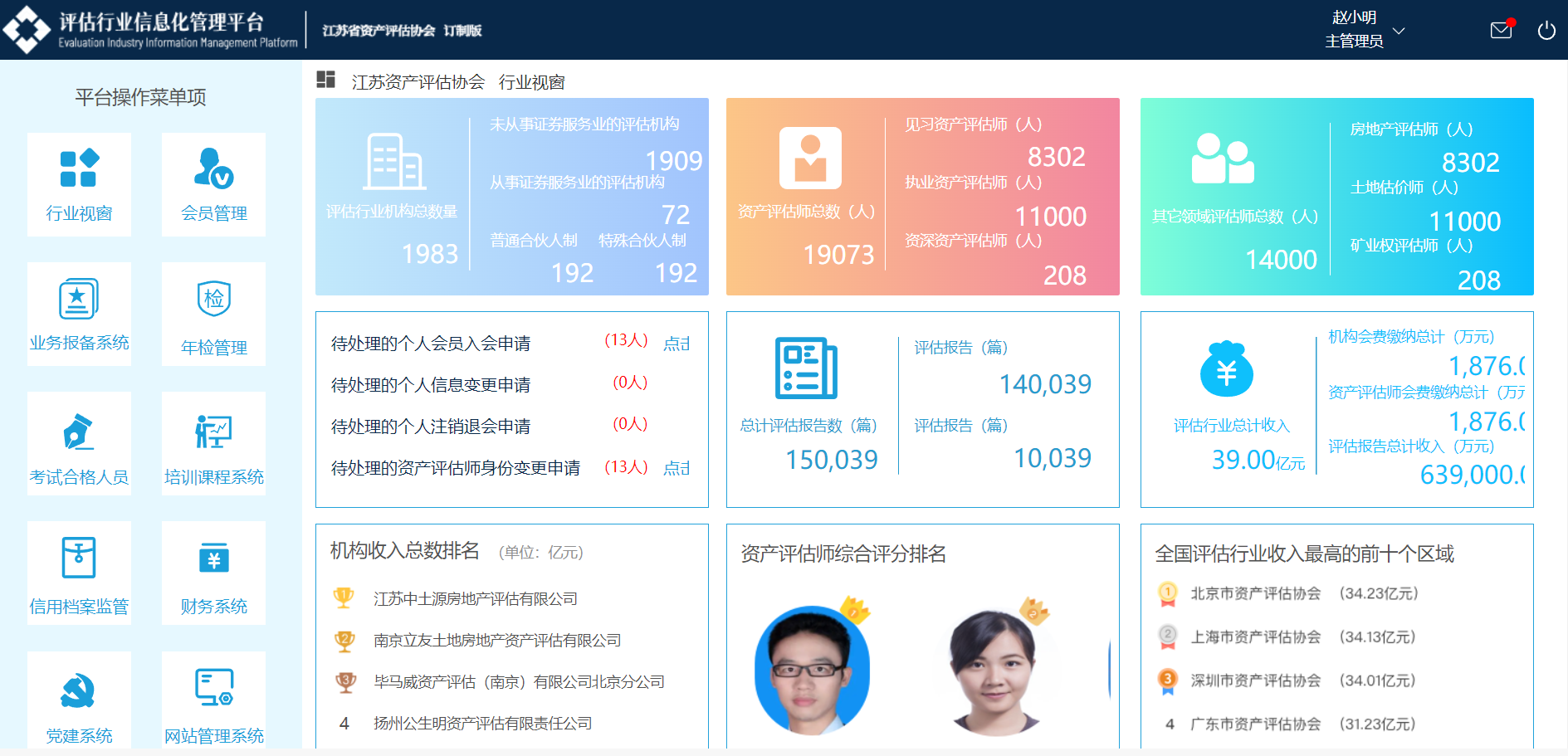
Task: Select 北京市资产评估协会 in region ranking
Action: point(1255,593)
